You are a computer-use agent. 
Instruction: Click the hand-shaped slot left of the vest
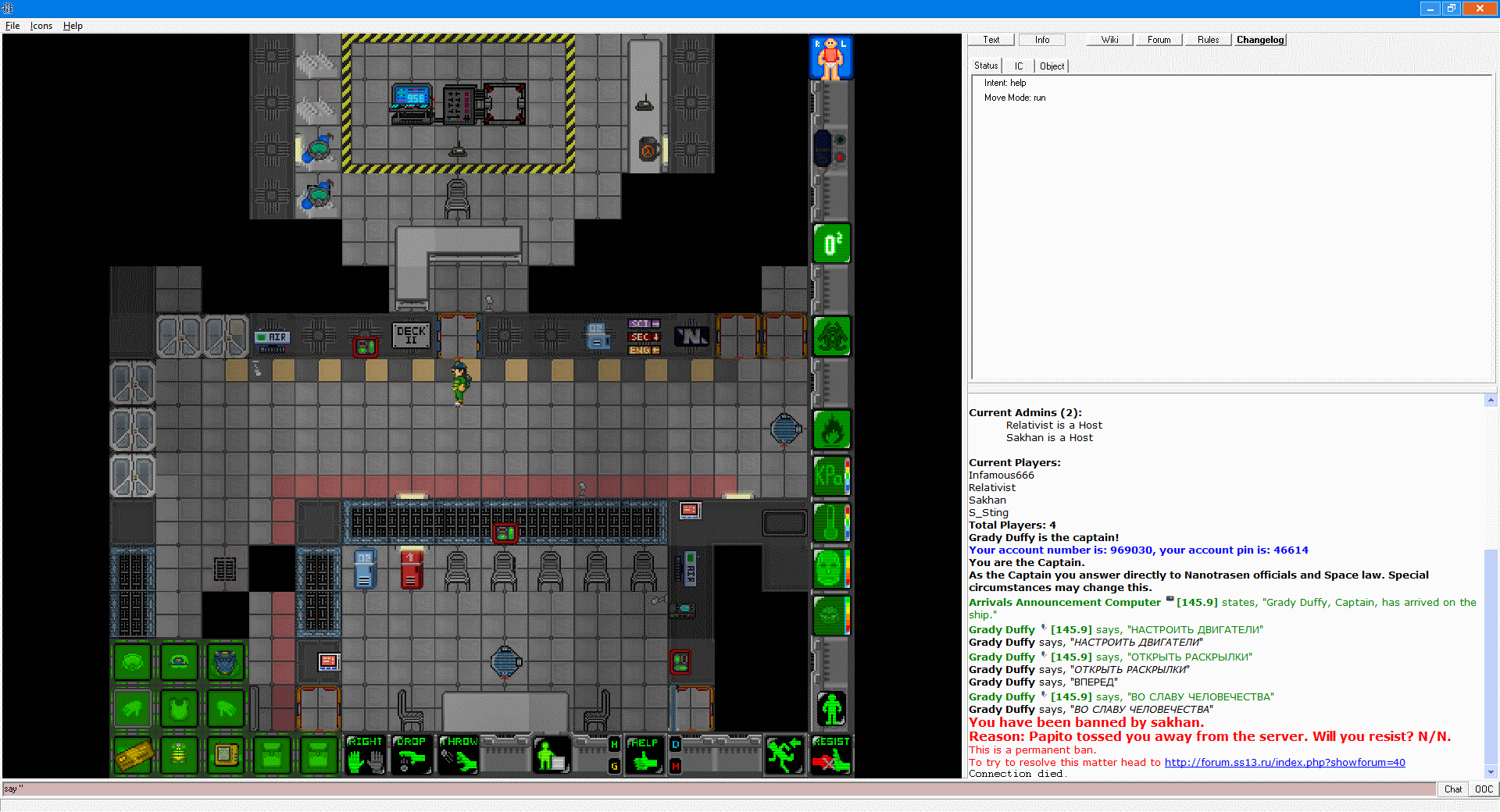point(132,709)
